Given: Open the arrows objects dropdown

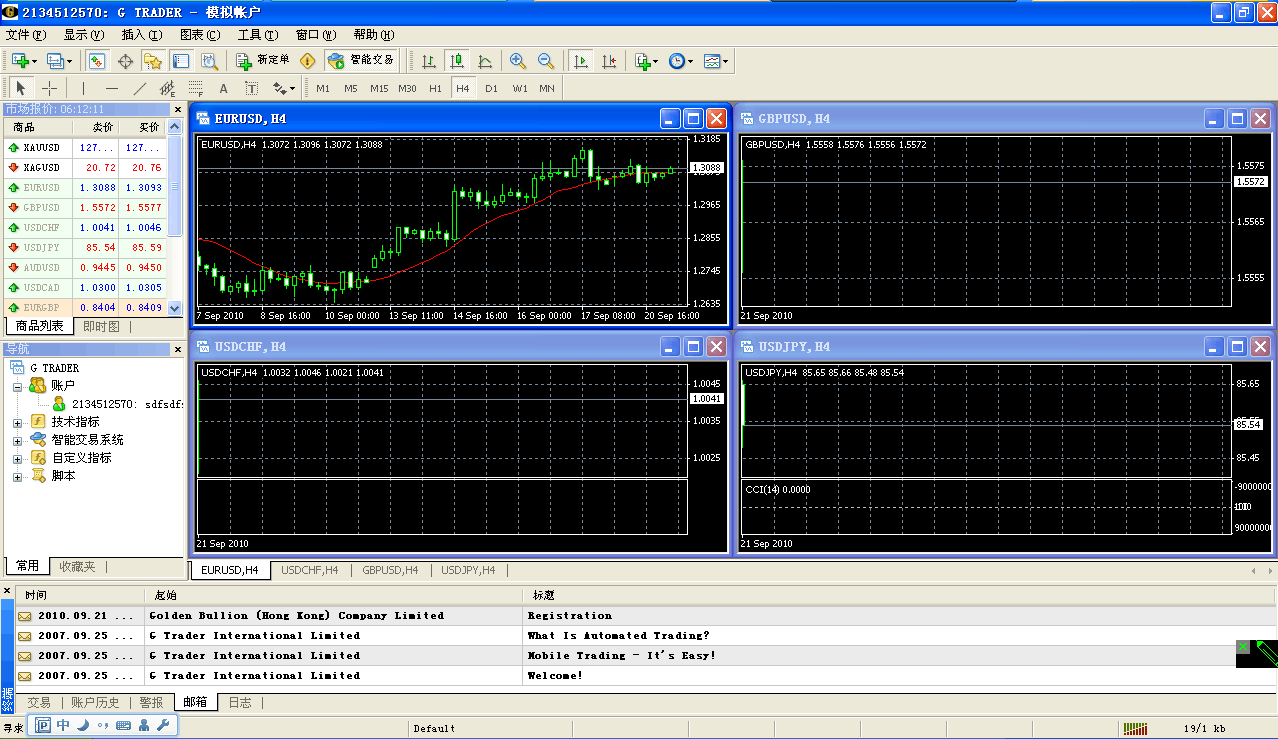Looking at the screenshot, I should pos(284,88).
